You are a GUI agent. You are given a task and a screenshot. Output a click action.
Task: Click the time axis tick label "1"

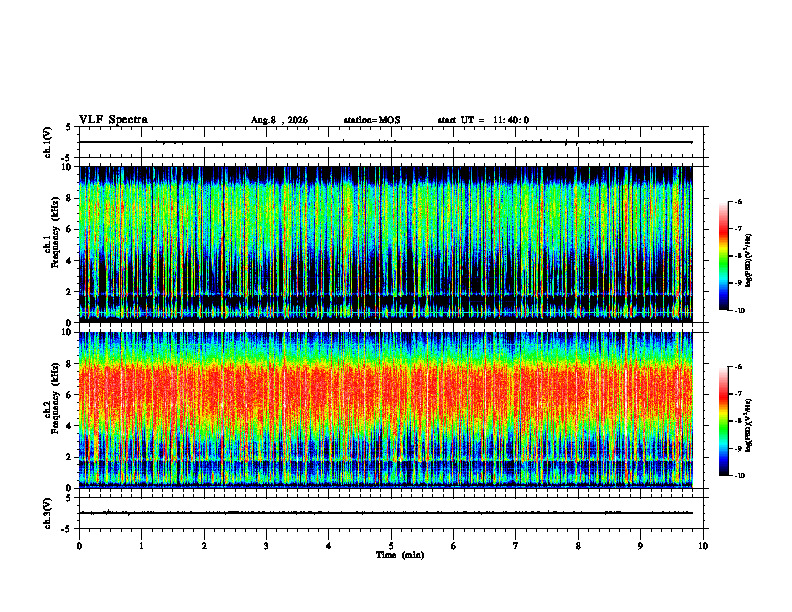(x=141, y=546)
